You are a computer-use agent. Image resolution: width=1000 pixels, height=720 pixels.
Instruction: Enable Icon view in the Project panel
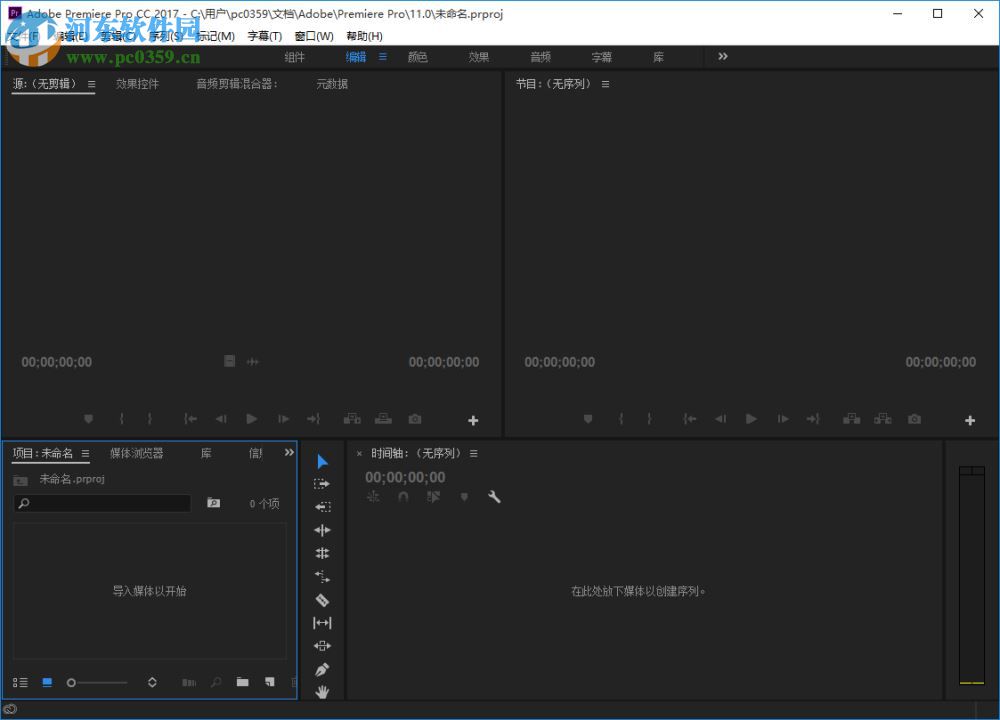coord(47,682)
